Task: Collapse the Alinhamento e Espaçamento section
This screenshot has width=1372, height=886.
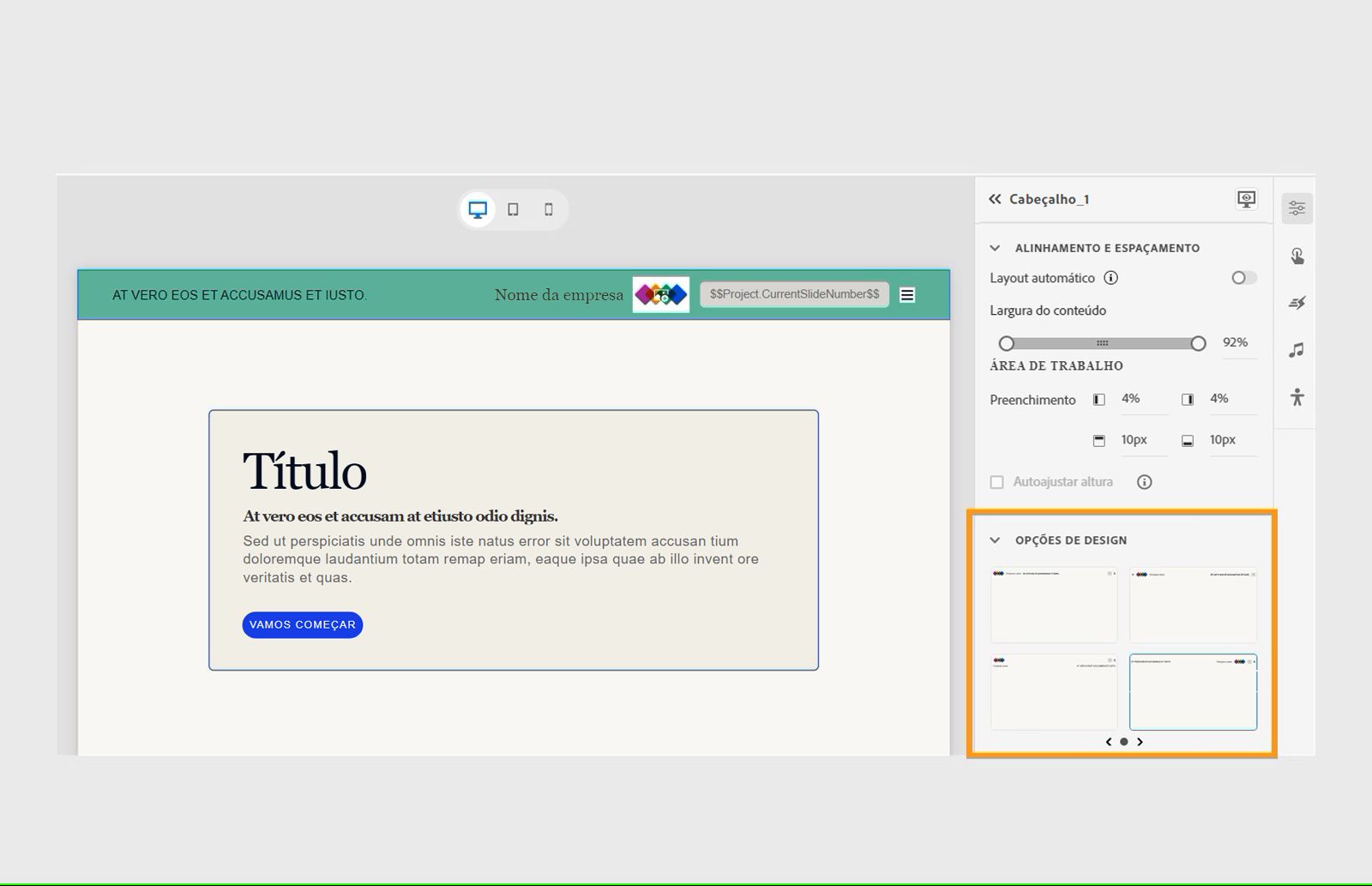Action: pos(994,248)
